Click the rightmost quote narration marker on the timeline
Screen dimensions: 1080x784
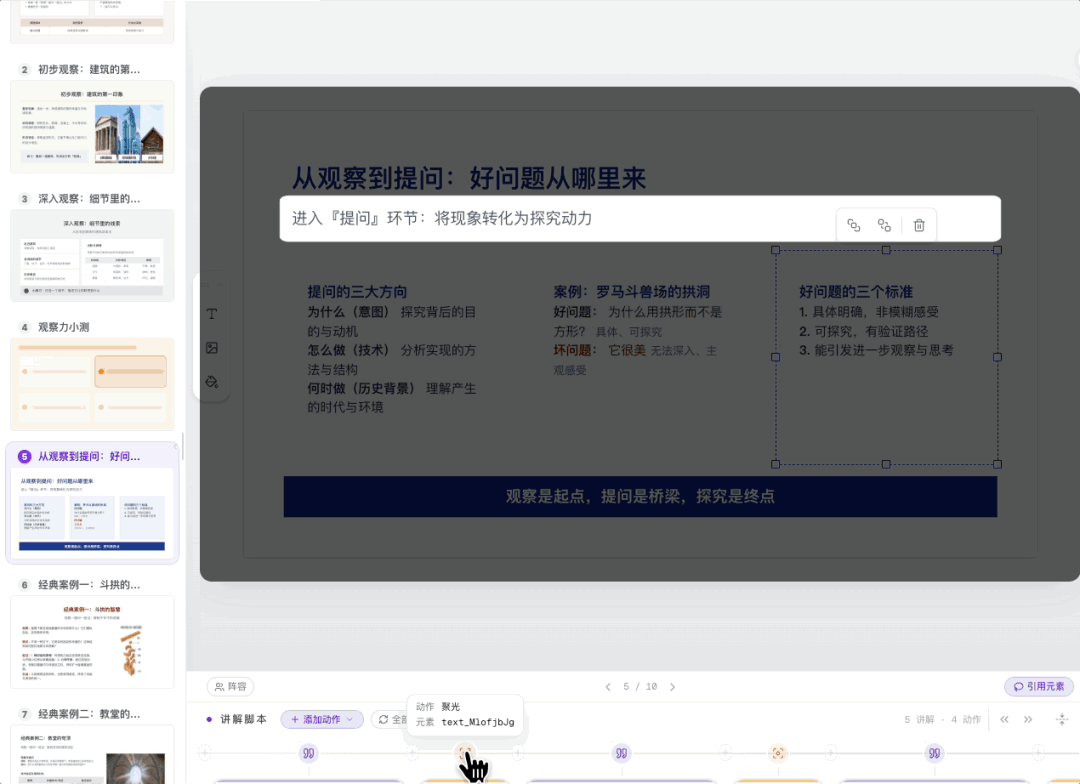[934, 753]
